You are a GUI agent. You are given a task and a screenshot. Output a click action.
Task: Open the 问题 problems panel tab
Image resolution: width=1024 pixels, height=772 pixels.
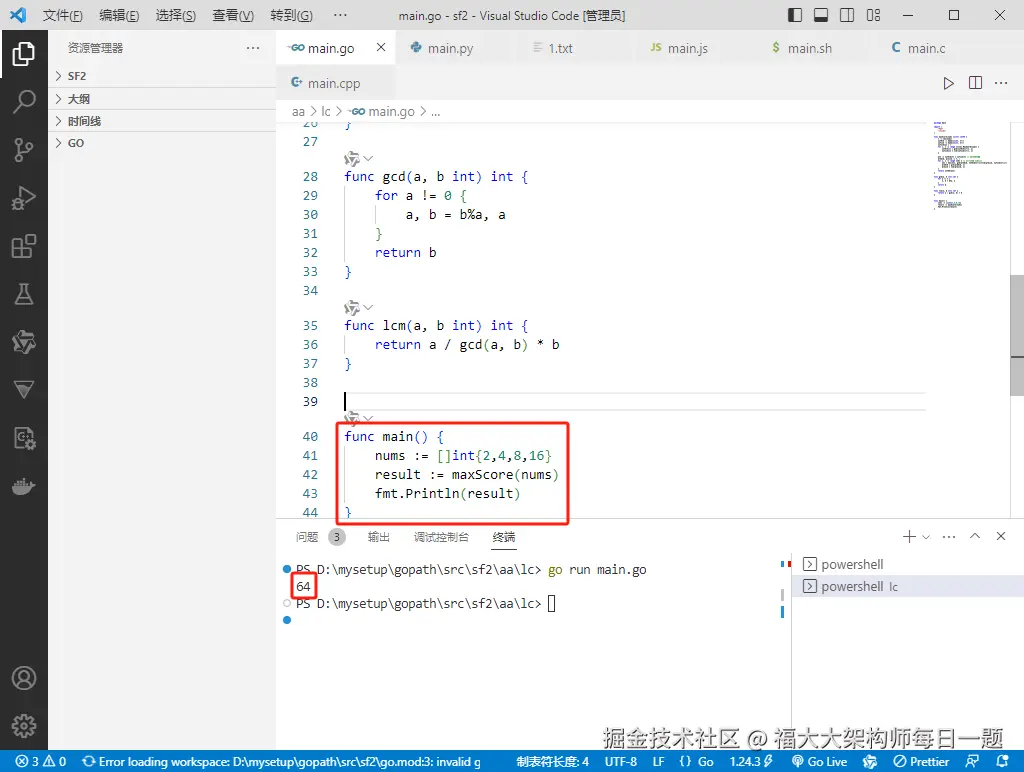click(x=307, y=537)
